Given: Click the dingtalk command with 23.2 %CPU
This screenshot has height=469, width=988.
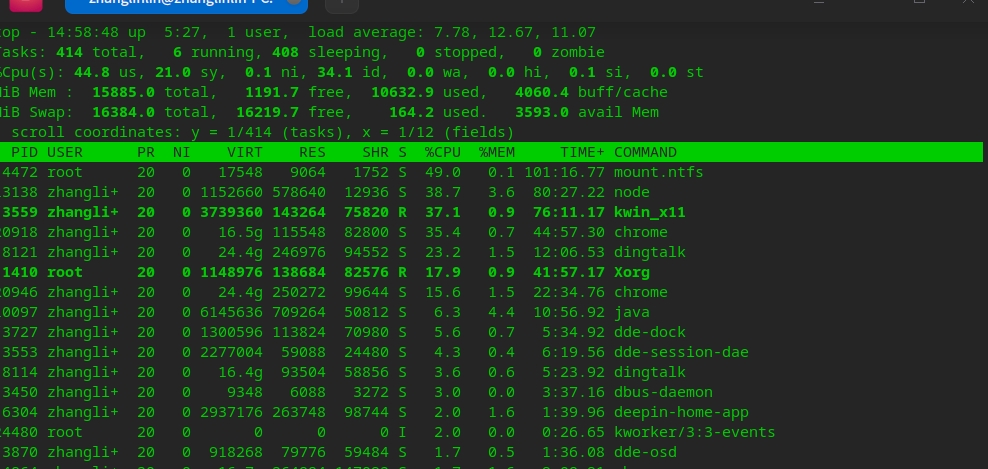Looking at the screenshot, I should point(650,252).
